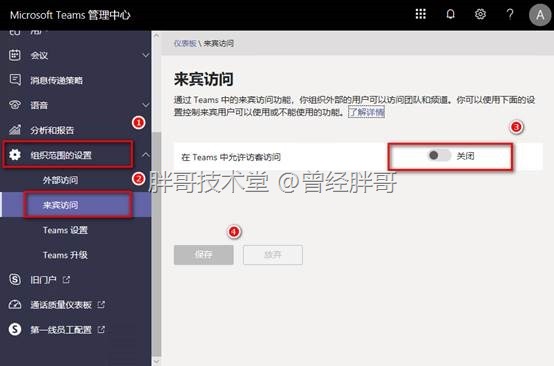The height and width of the screenshot is (366, 554).
Task: Click the 消息传递策略 chat icon
Action: click(15, 80)
